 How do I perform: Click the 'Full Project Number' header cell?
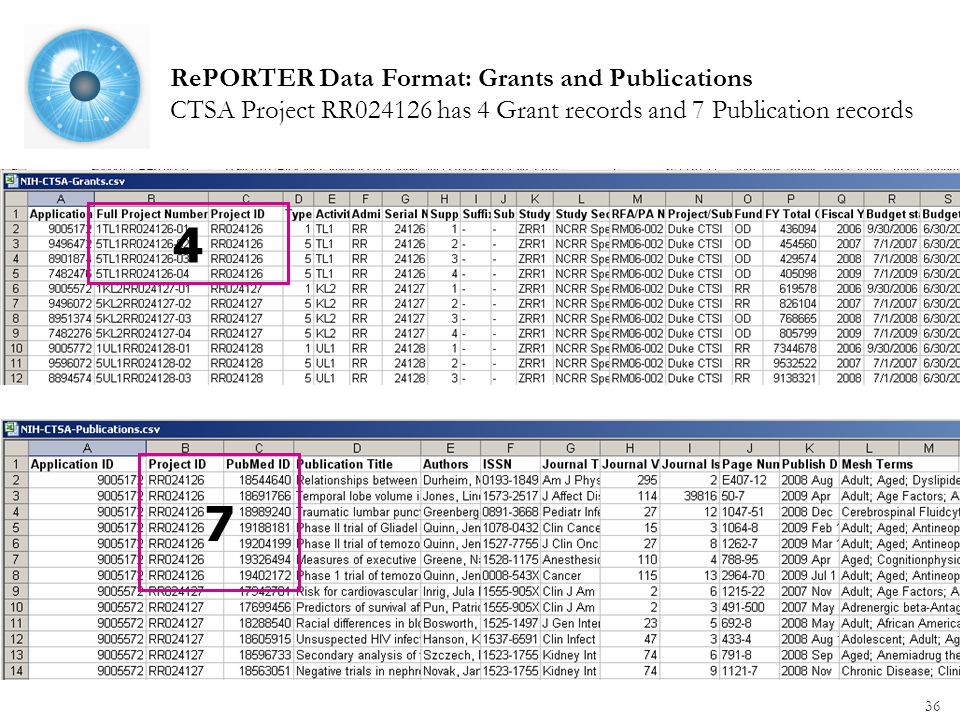[151, 214]
